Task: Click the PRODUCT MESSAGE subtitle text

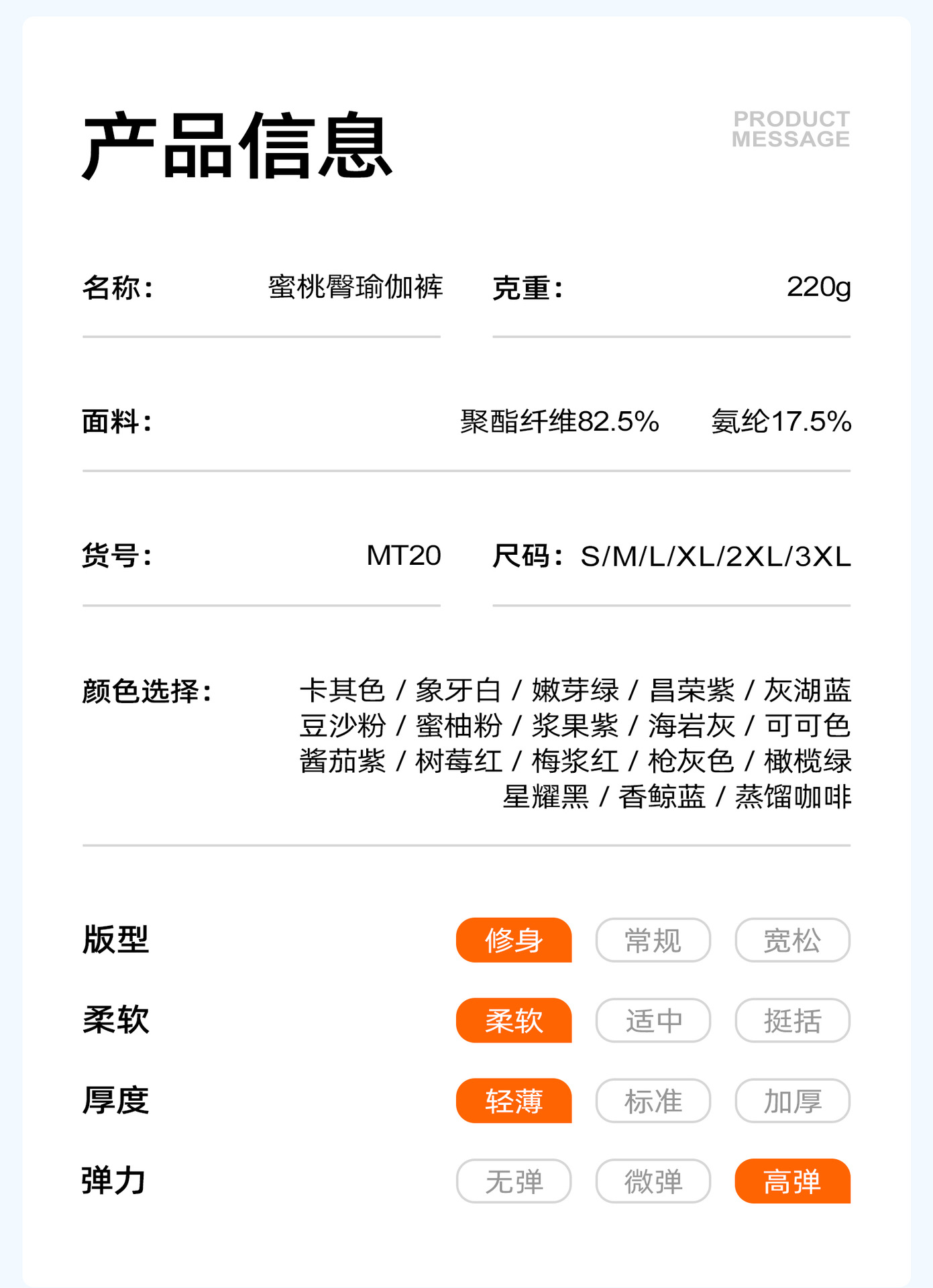Action: pyautogui.click(x=791, y=129)
